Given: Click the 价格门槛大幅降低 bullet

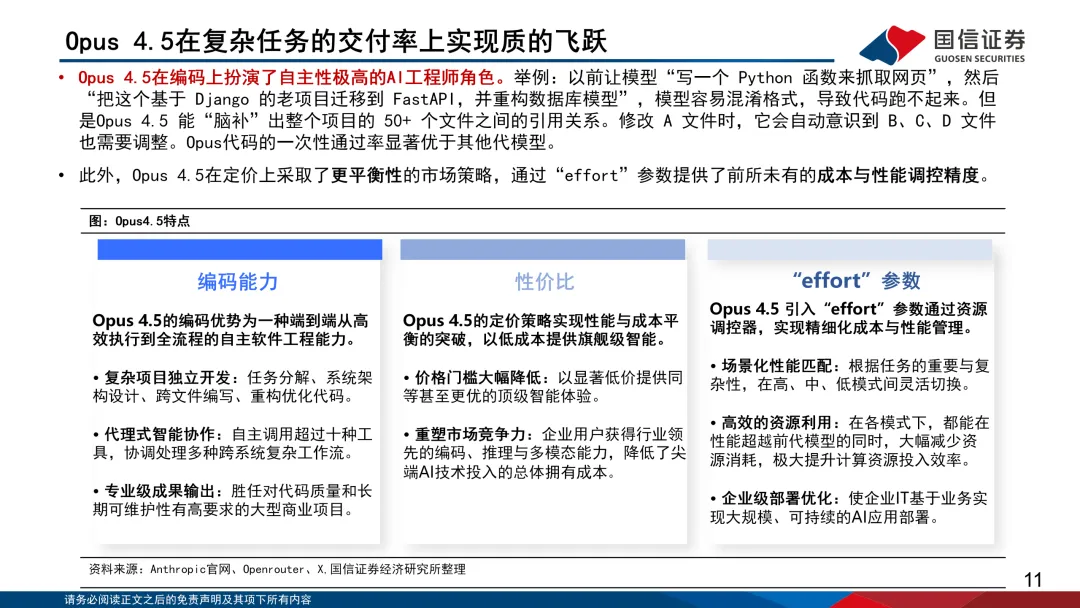Looking at the screenshot, I should (543, 387).
